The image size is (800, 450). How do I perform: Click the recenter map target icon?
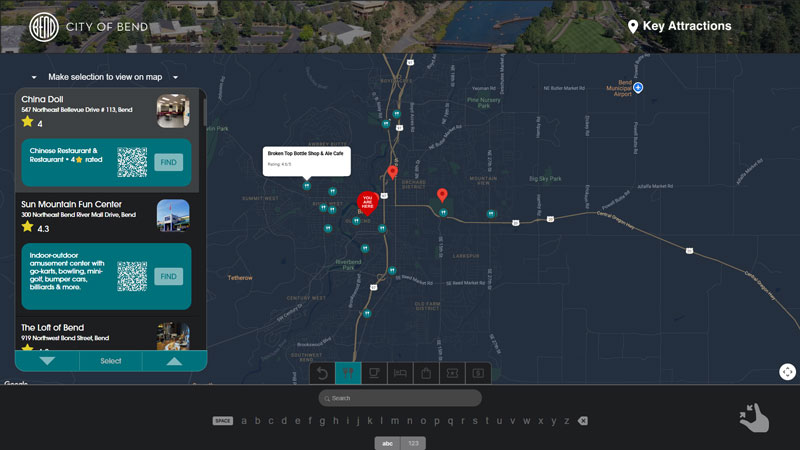click(x=787, y=372)
